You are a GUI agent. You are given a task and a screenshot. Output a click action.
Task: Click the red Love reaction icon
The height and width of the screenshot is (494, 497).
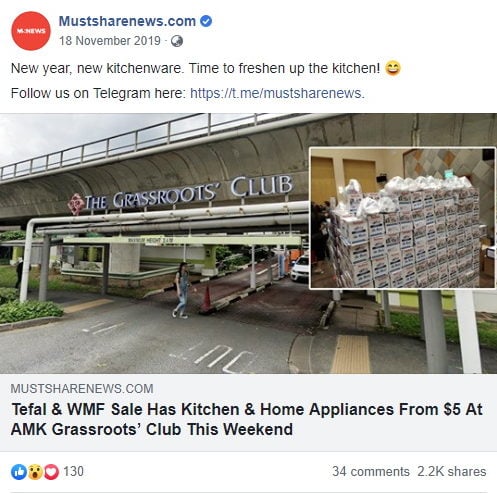51,472
